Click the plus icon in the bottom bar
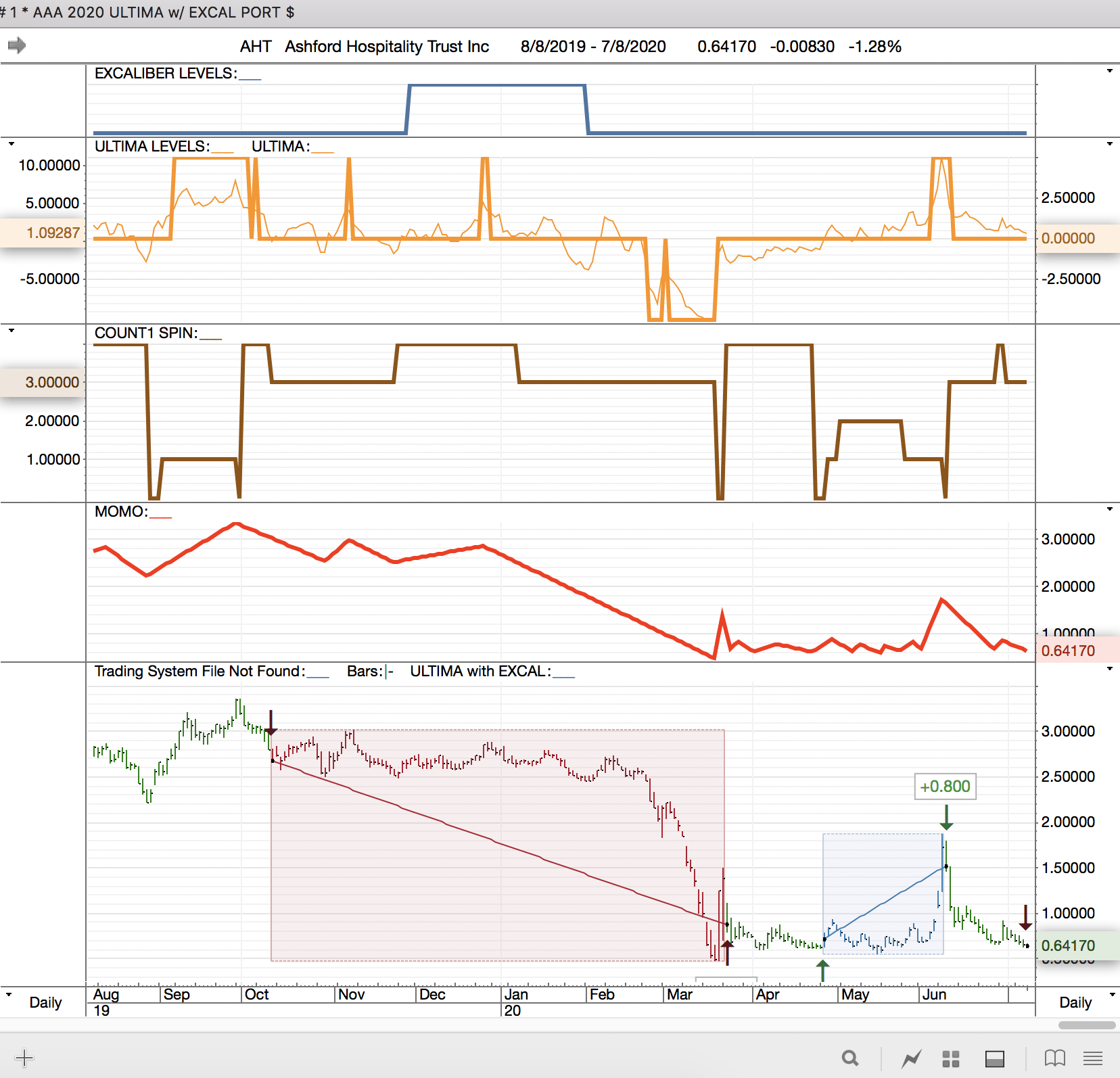 click(24, 1058)
